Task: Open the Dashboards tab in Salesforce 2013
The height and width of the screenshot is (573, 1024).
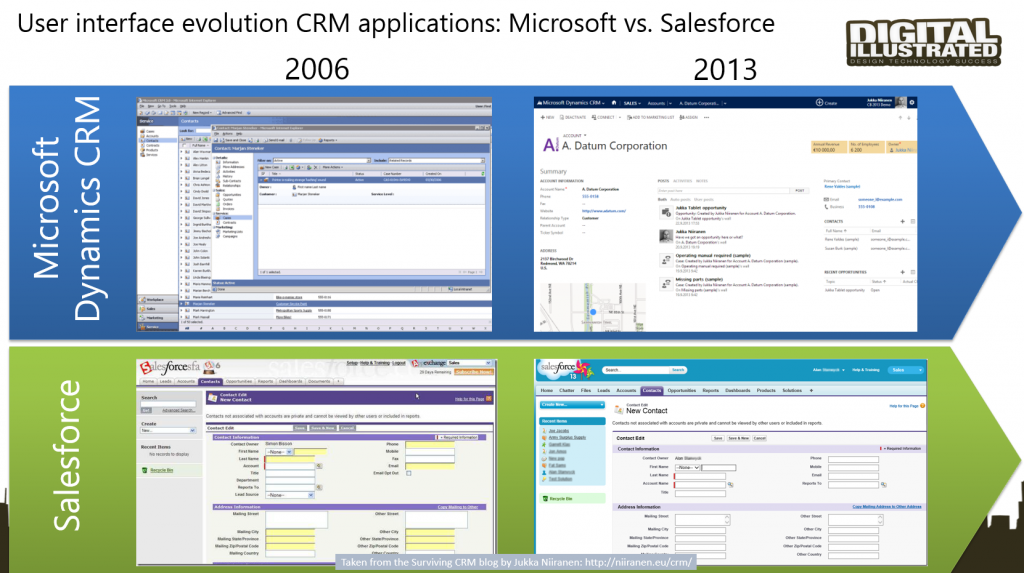Action: (x=737, y=390)
